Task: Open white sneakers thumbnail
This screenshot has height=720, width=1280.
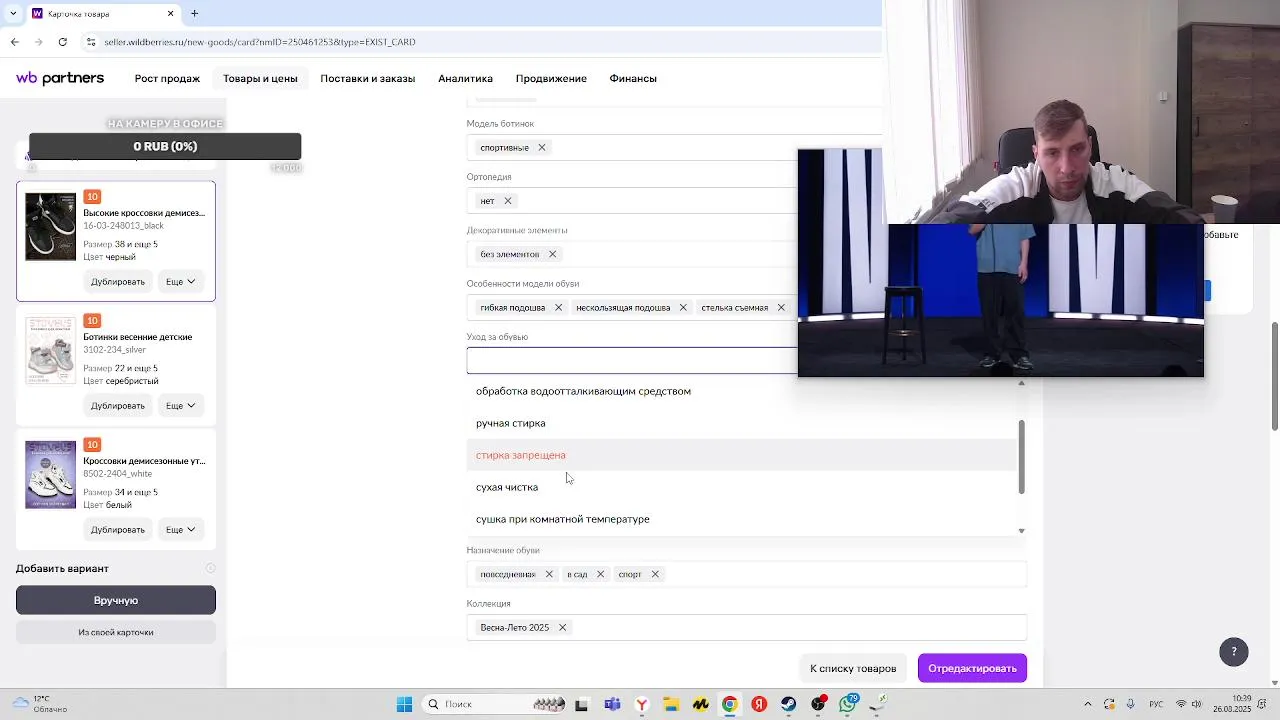Action: point(50,475)
